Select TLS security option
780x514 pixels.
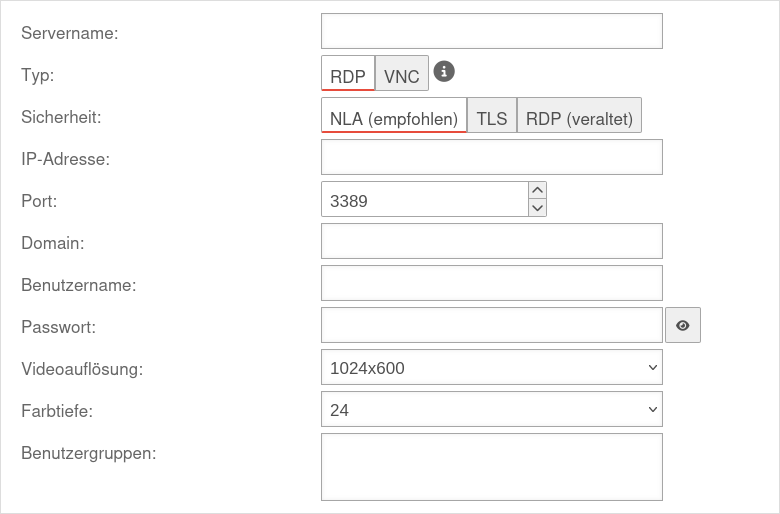tap(492, 117)
